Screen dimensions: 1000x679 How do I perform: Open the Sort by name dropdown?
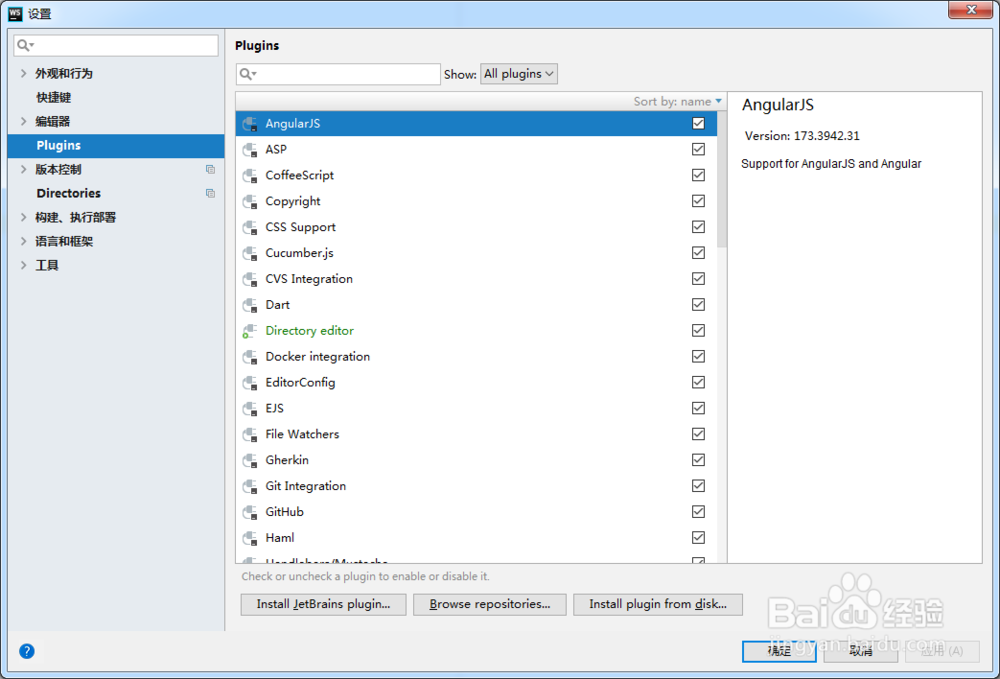[677, 101]
